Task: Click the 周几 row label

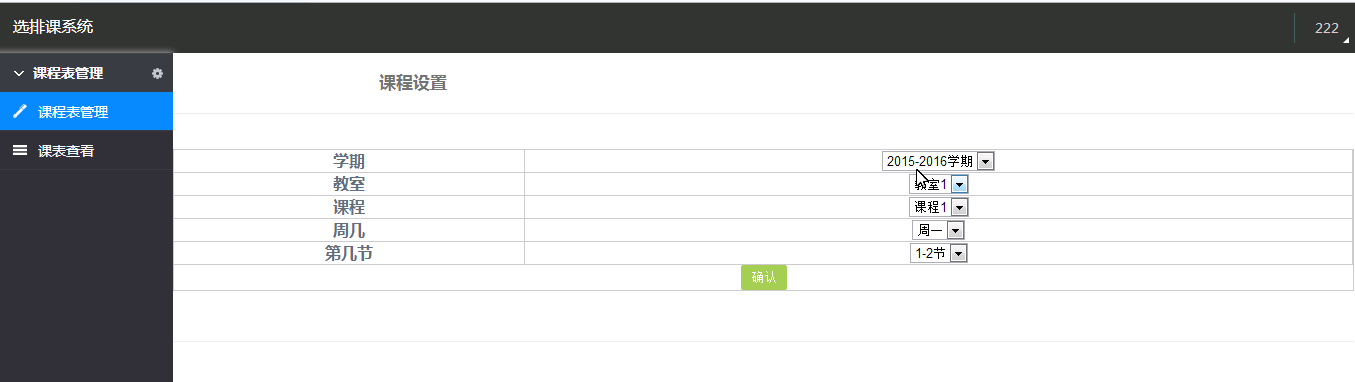Action: click(x=349, y=230)
